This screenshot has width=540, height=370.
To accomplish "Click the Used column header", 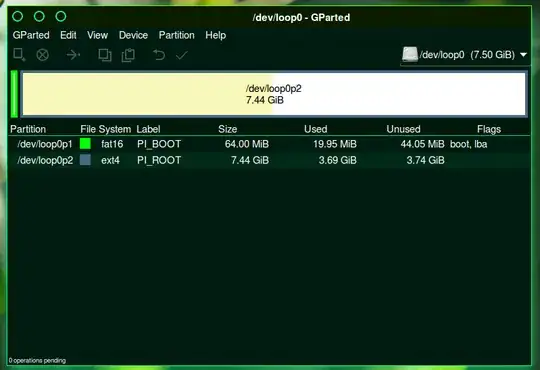I will pyautogui.click(x=315, y=129).
